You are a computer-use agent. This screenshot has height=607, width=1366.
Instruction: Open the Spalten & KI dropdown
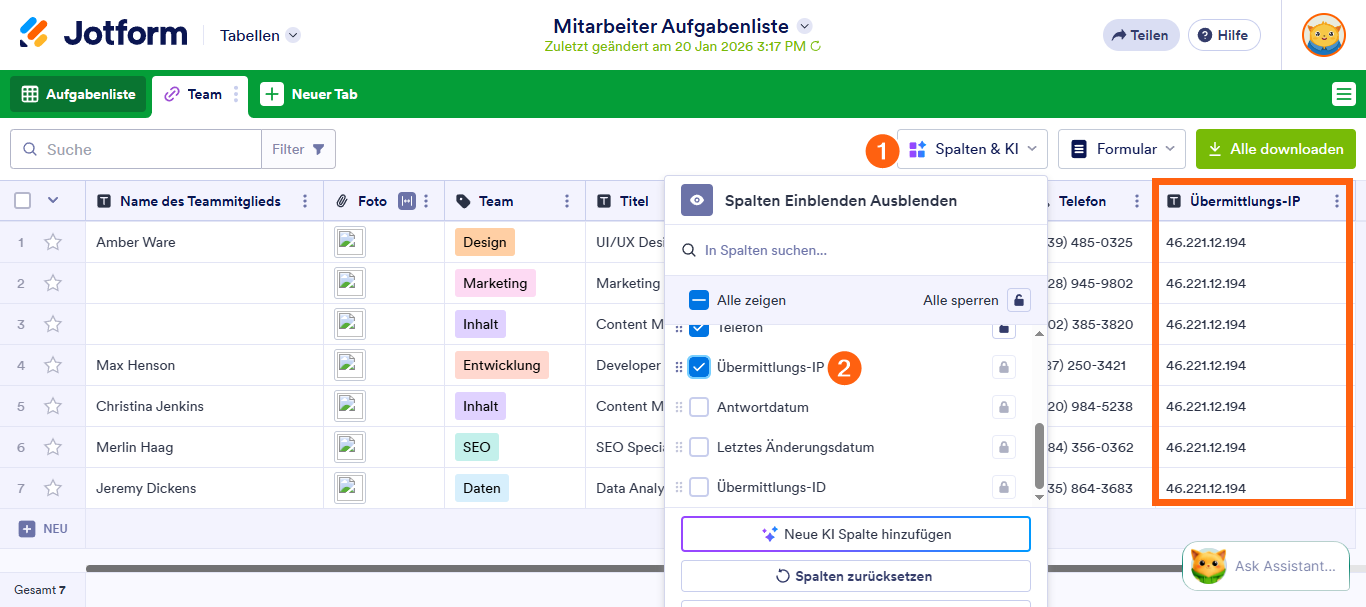click(x=972, y=149)
